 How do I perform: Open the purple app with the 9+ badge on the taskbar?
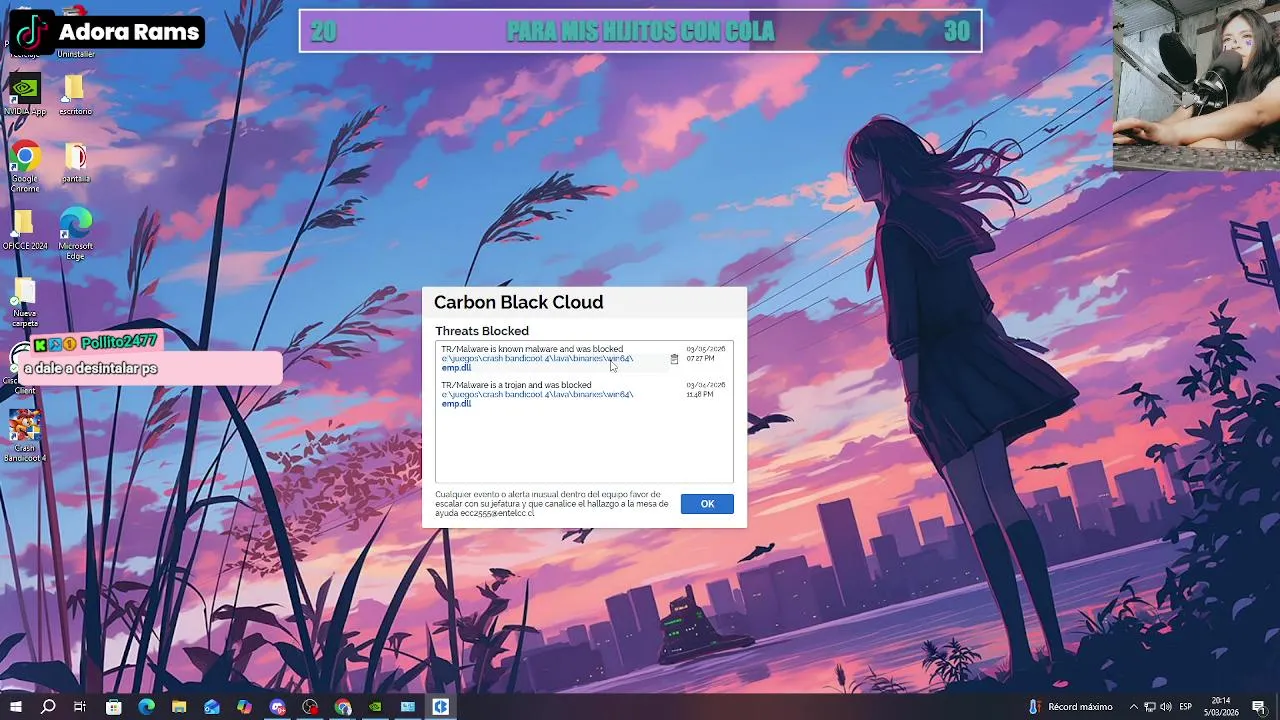pyautogui.click(x=277, y=707)
